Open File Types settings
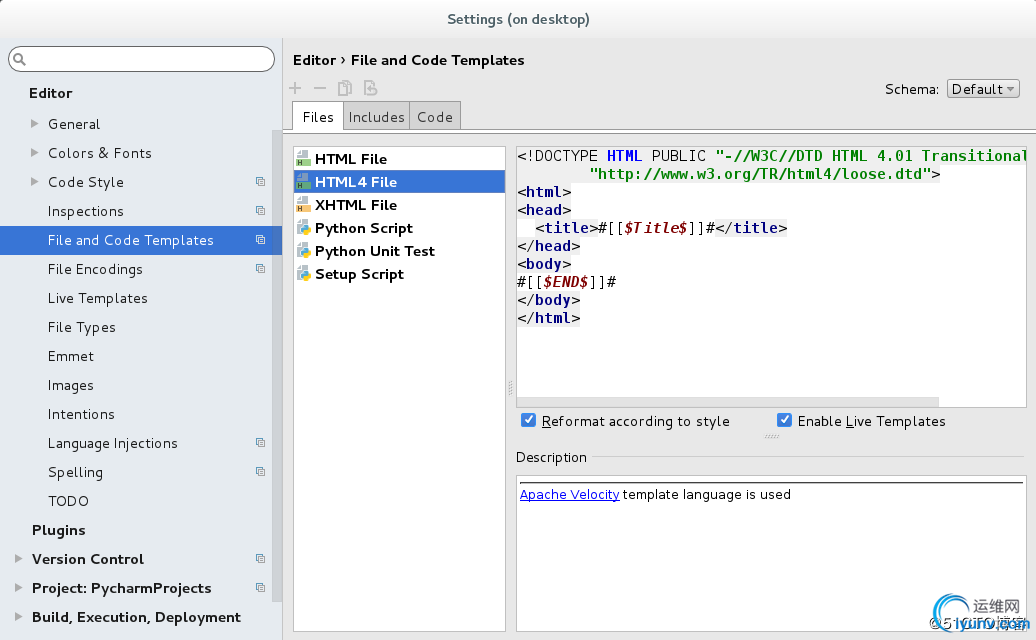The width and height of the screenshot is (1036, 640). pos(82,328)
